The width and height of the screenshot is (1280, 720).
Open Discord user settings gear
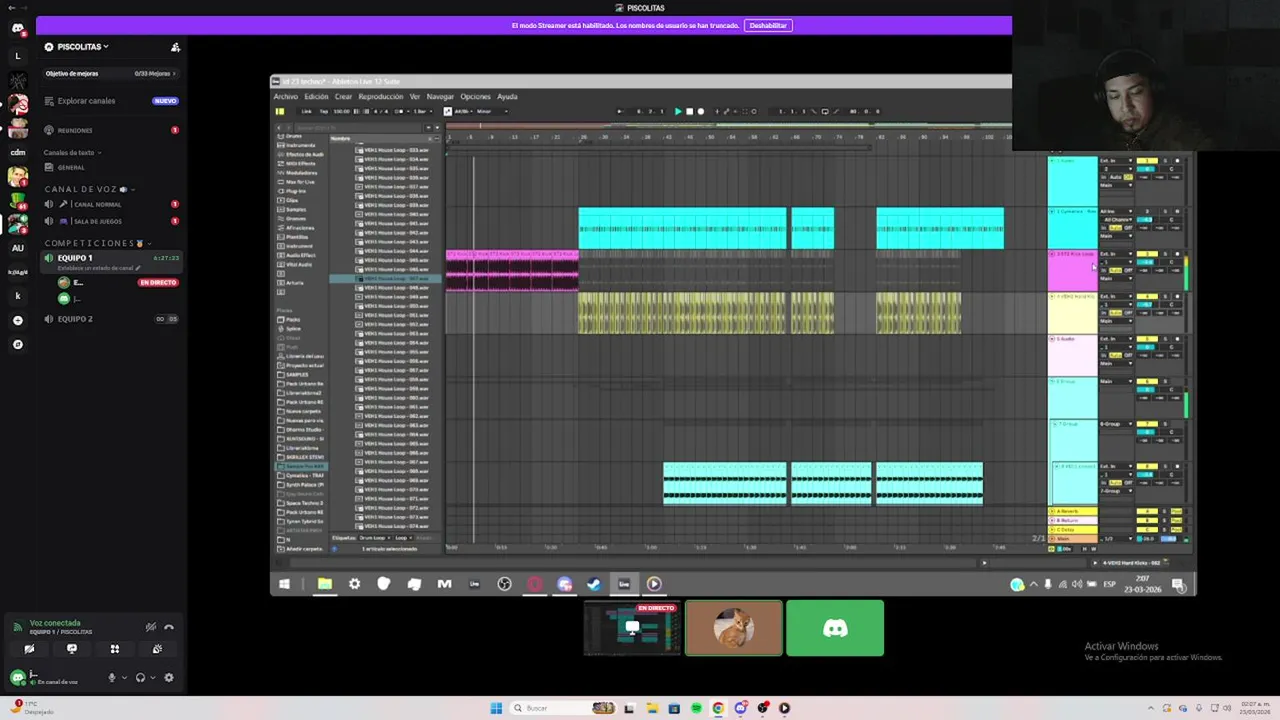[x=168, y=677]
